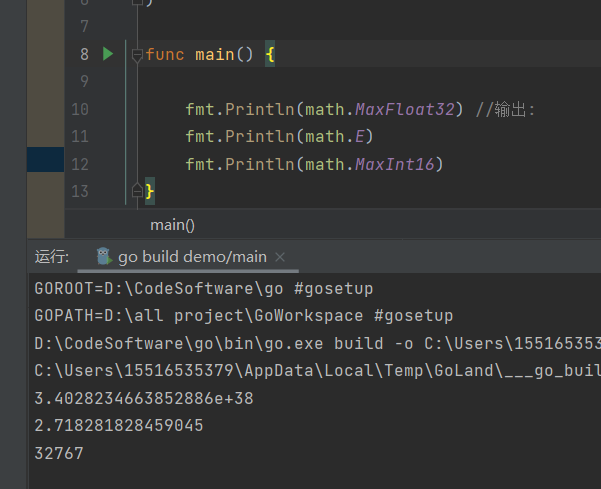Click the func keyword on line 8
601x489 pixels.
pos(165,54)
